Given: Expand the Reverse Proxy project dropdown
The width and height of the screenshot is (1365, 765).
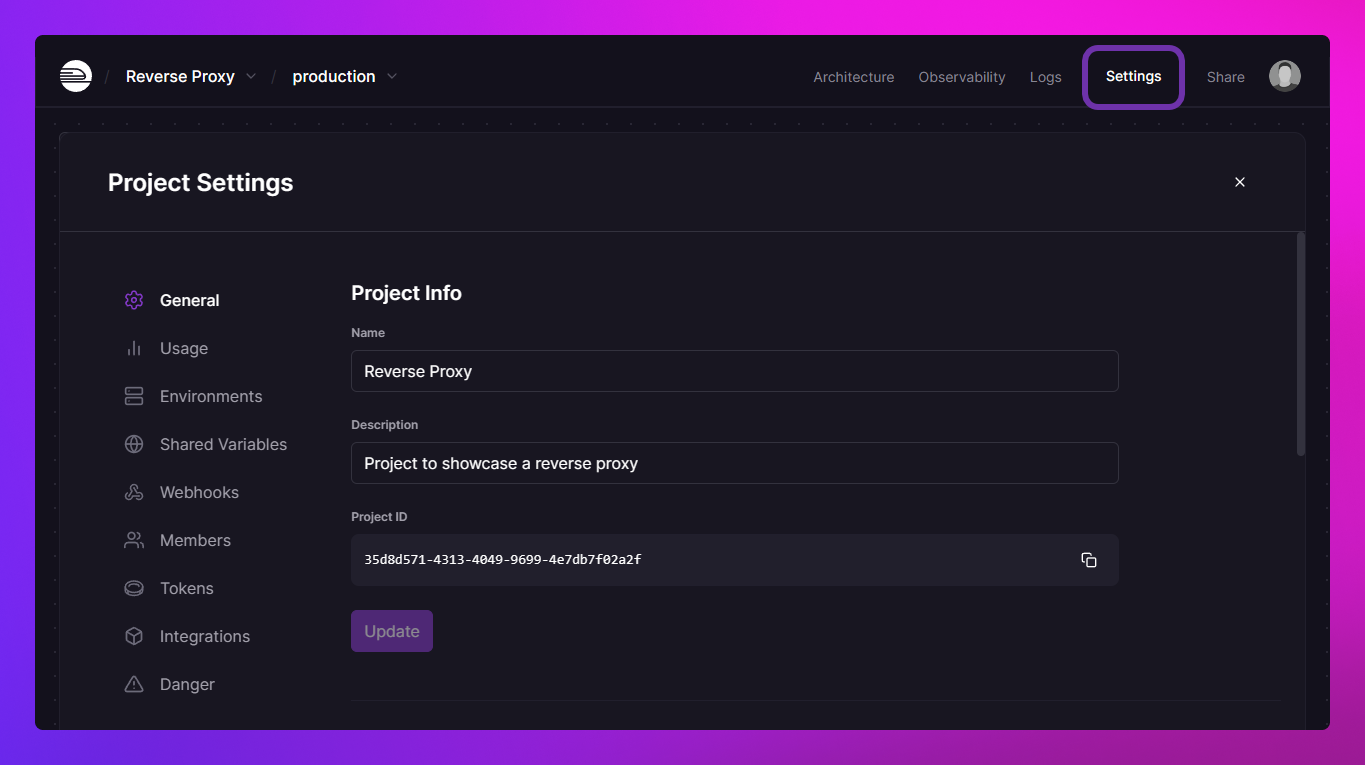Looking at the screenshot, I should point(251,76).
